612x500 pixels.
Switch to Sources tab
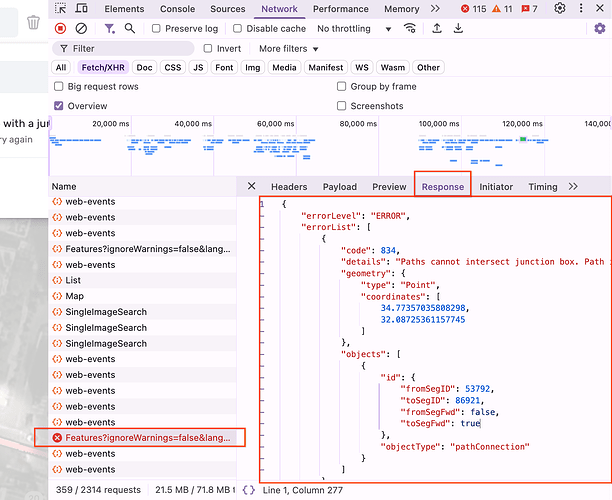[x=228, y=9]
